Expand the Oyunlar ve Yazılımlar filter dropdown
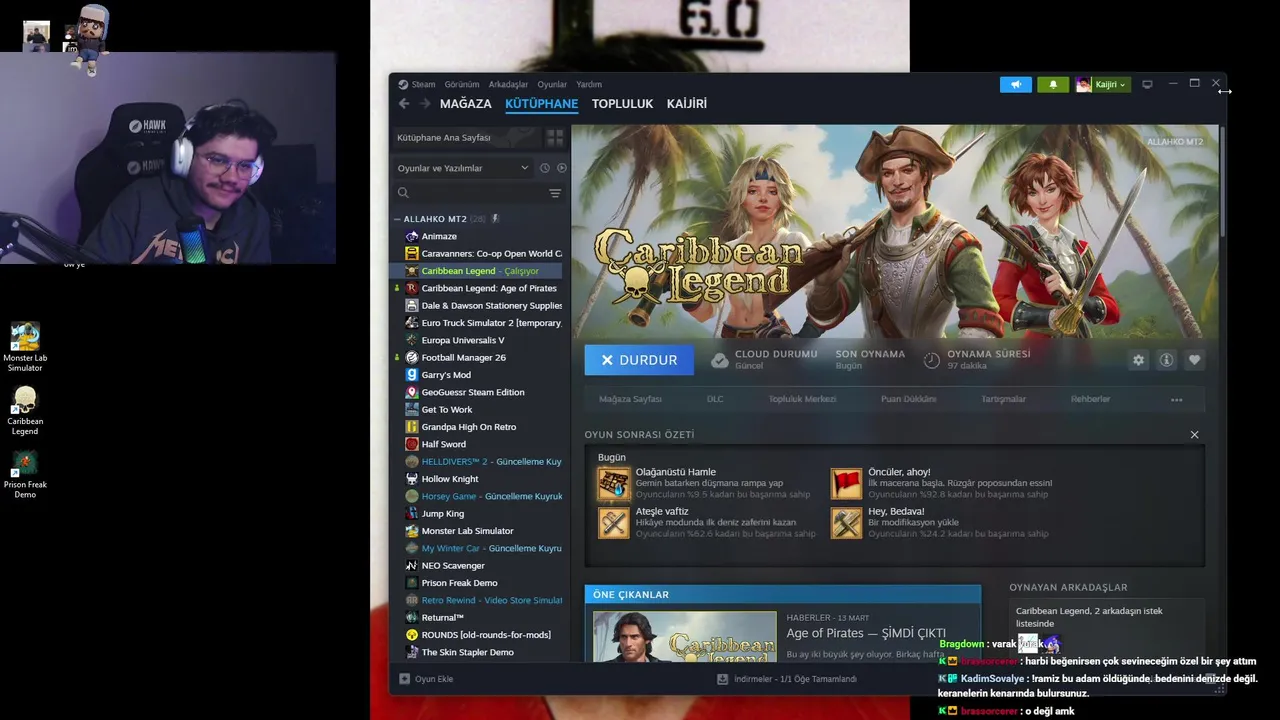Screen dimensions: 1280x720 463,168
